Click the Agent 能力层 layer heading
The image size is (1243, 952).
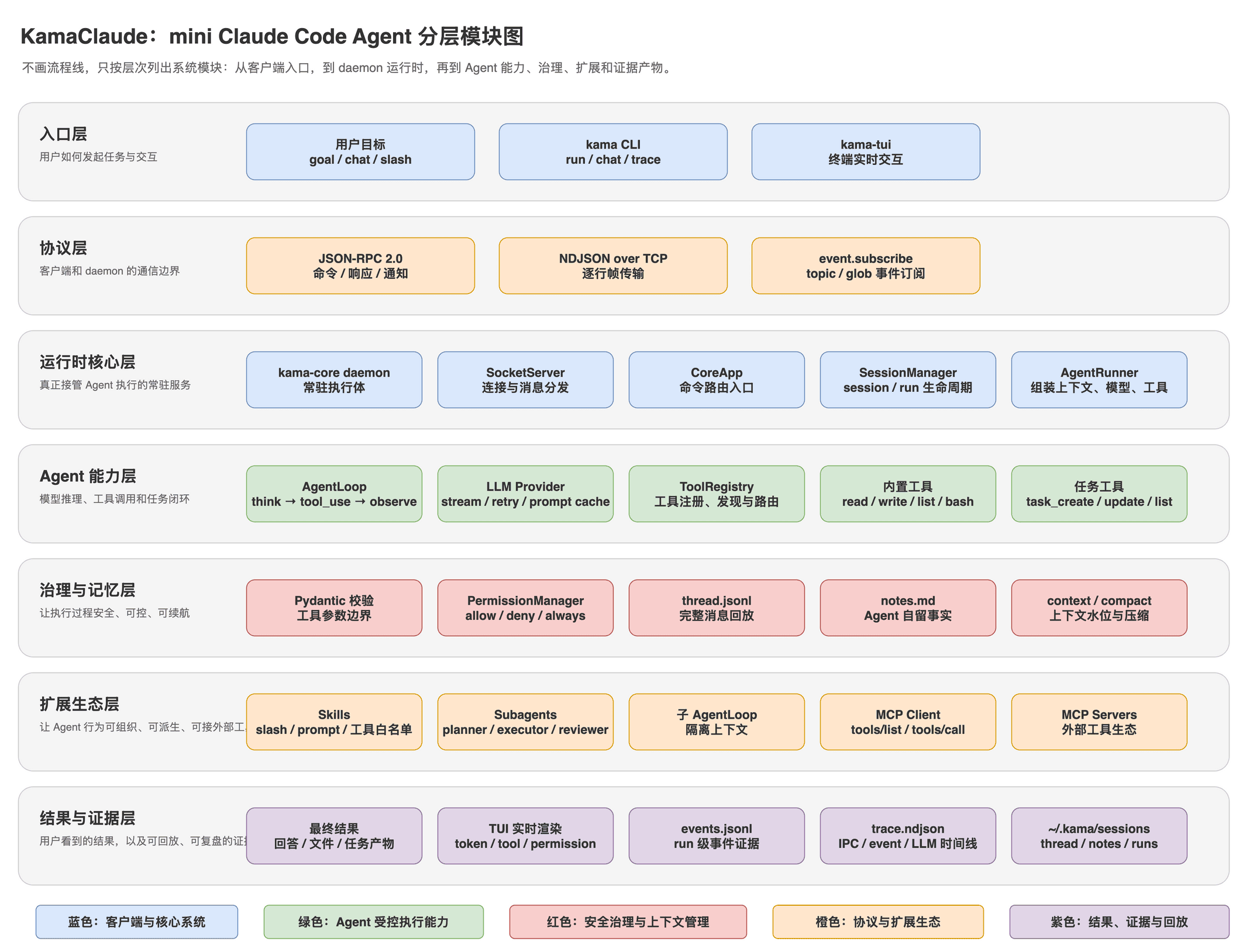[88, 476]
